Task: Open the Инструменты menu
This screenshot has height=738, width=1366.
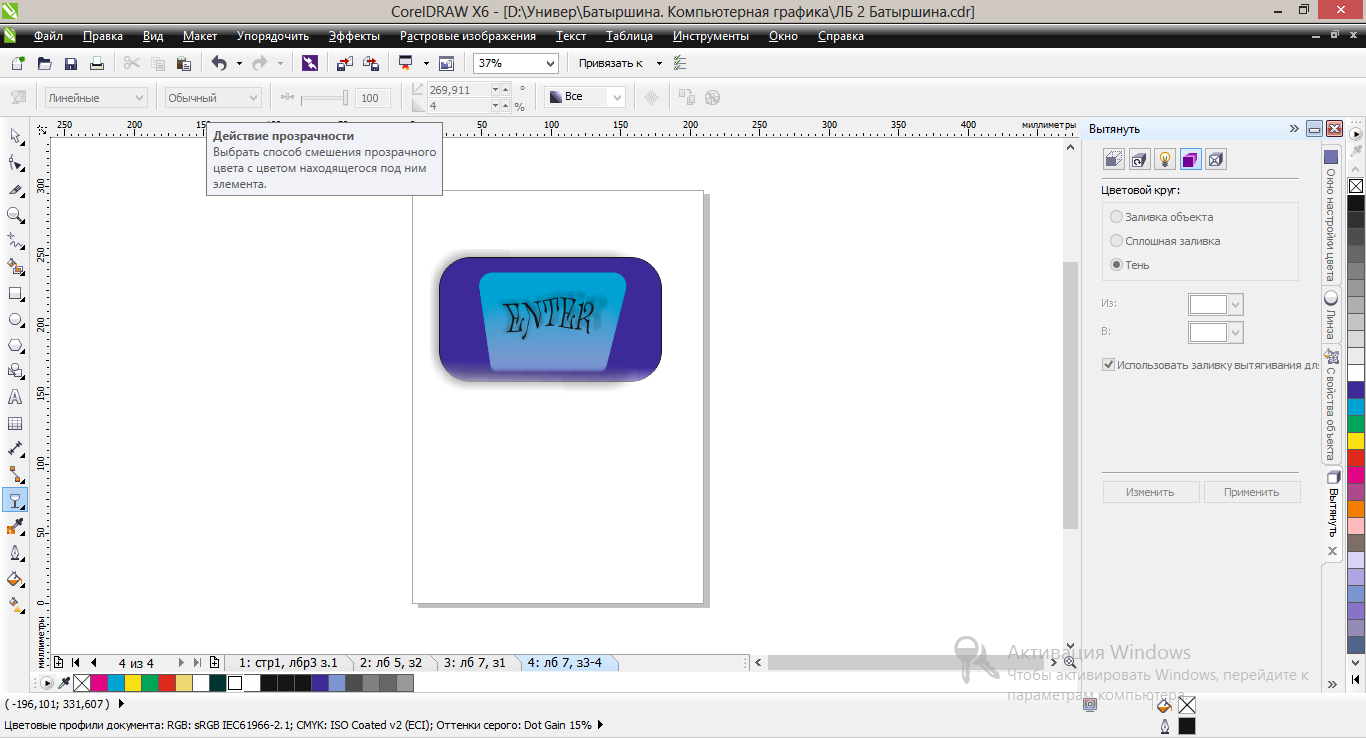Action: [x=710, y=36]
